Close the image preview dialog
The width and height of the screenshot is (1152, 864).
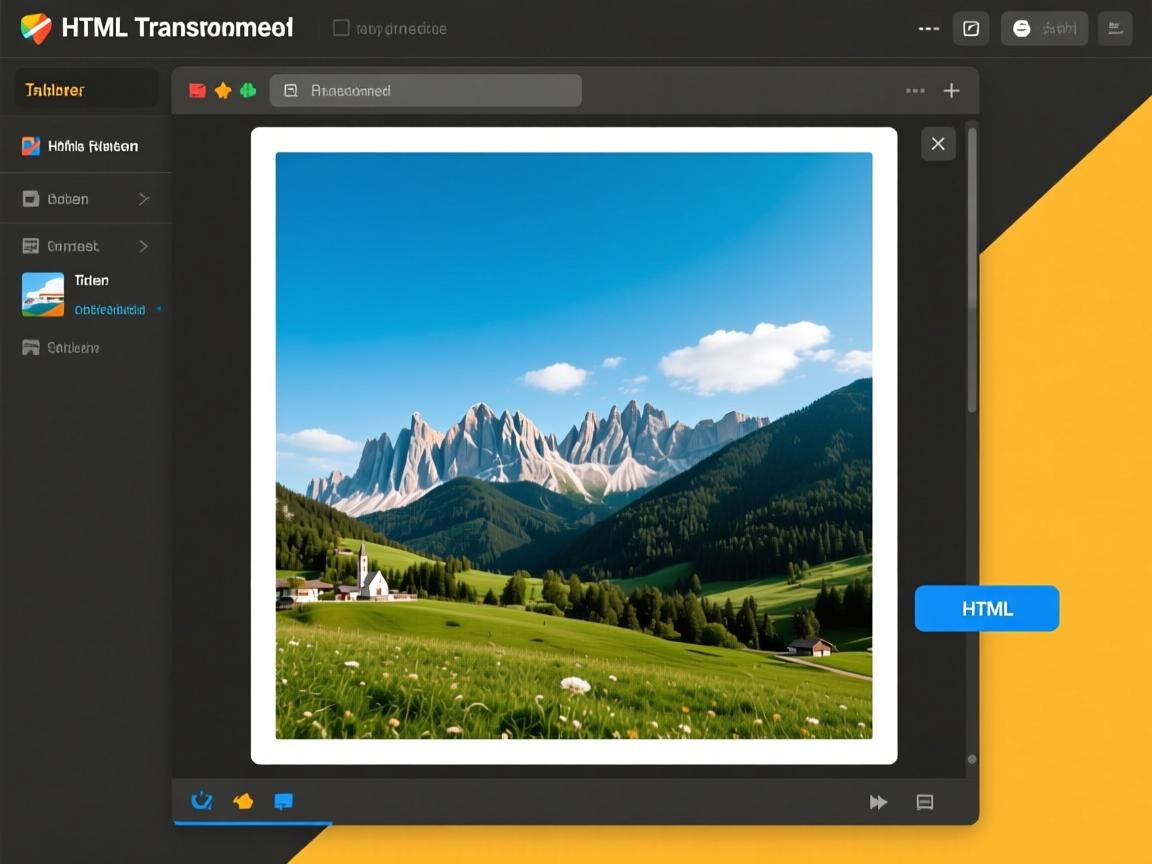(x=938, y=144)
